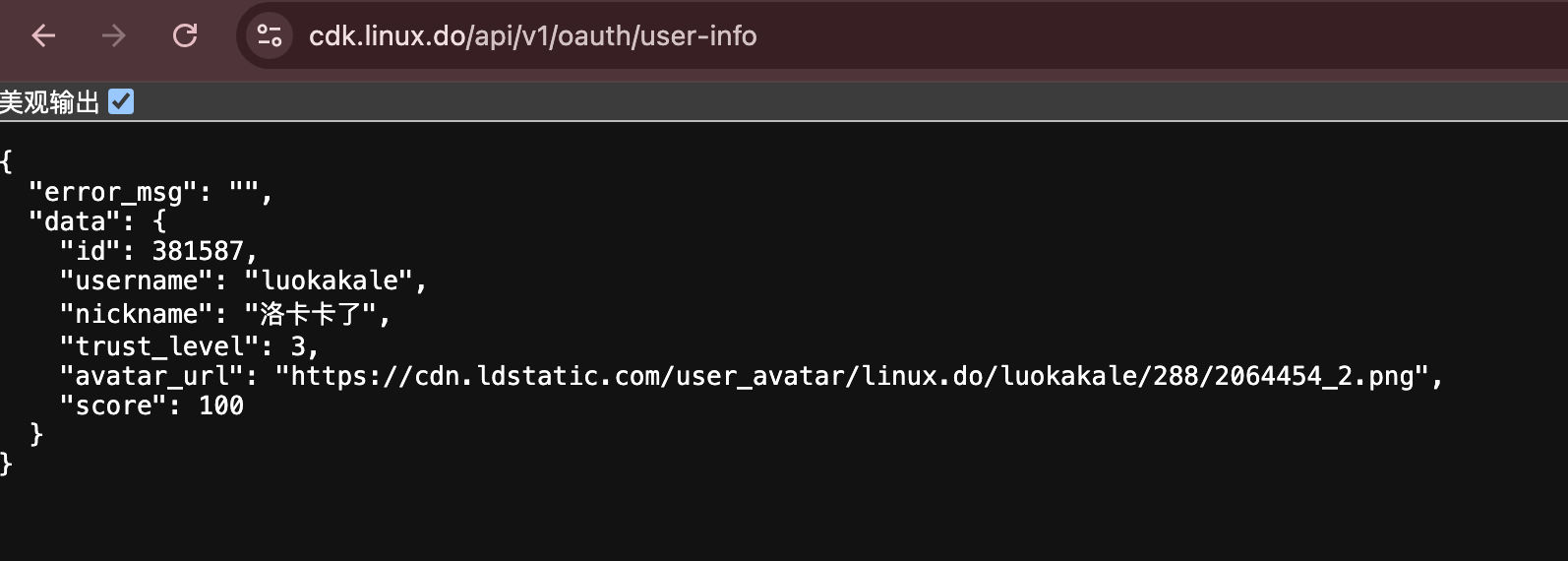Click the id value 381587

(x=197, y=252)
